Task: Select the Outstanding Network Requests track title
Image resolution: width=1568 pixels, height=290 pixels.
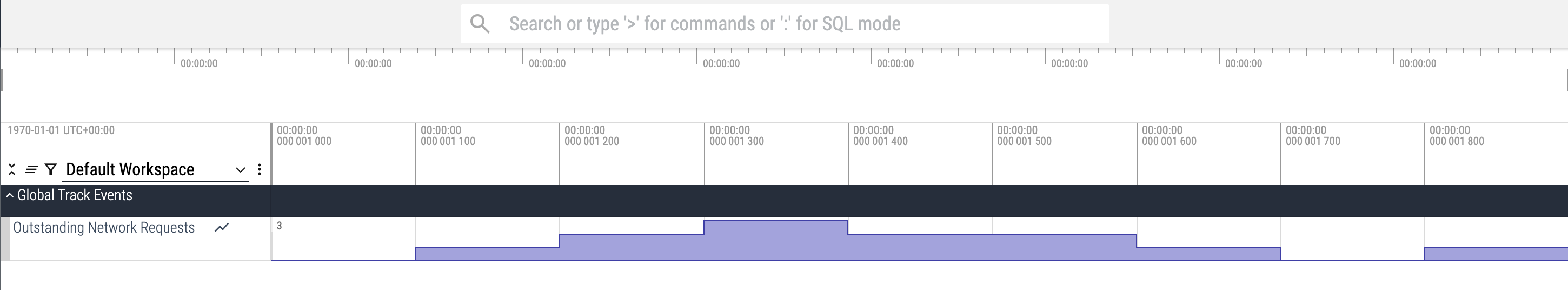Action: pos(104,228)
